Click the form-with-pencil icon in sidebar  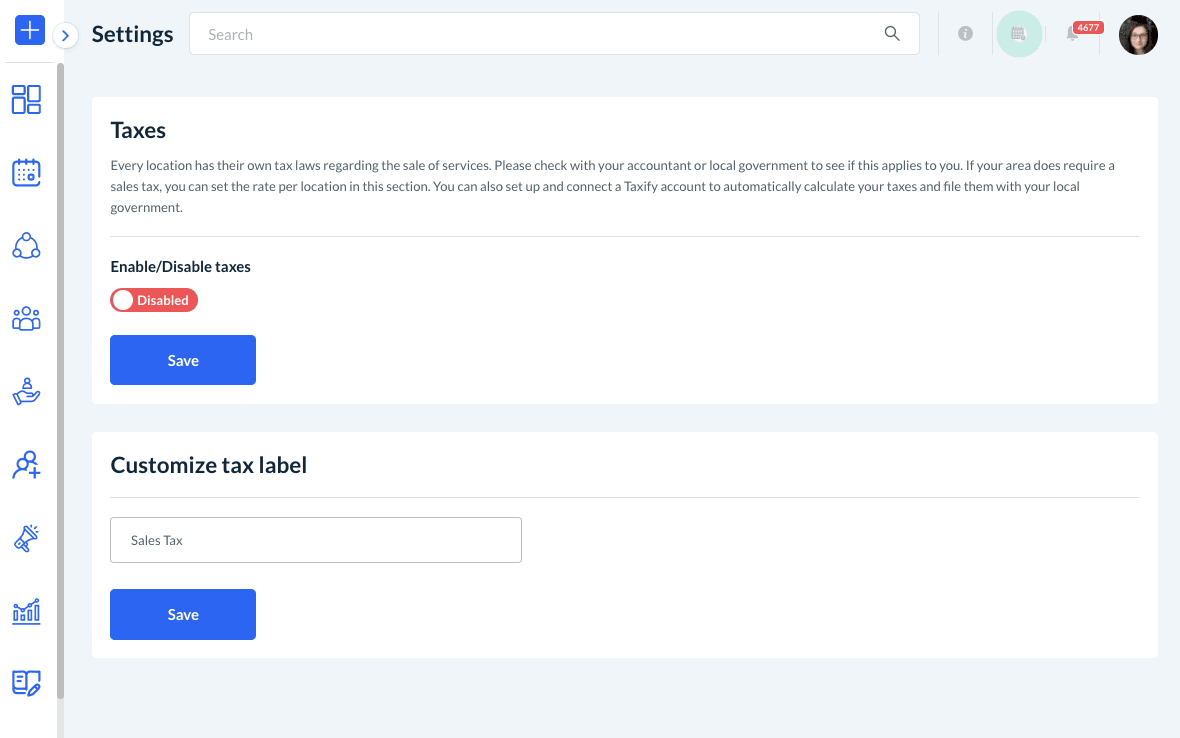pyautogui.click(x=26, y=683)
